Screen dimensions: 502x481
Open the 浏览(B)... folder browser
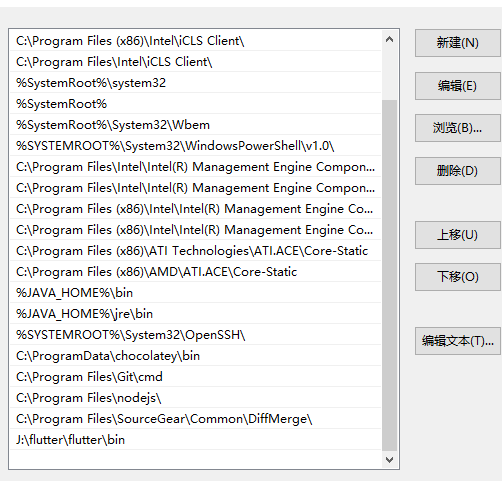coord(458,128)
